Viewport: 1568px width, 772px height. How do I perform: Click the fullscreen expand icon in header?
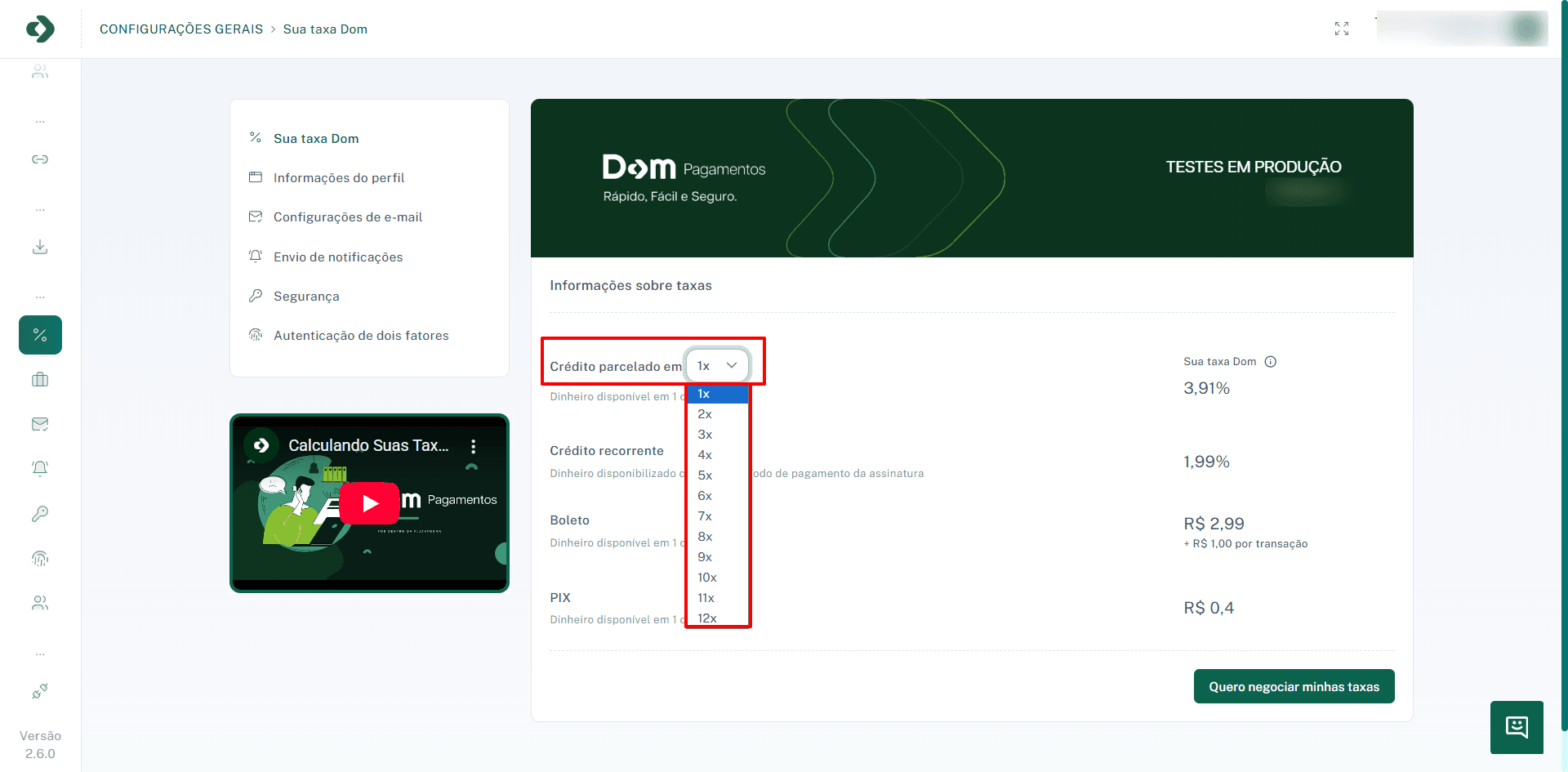(1341, 29)
